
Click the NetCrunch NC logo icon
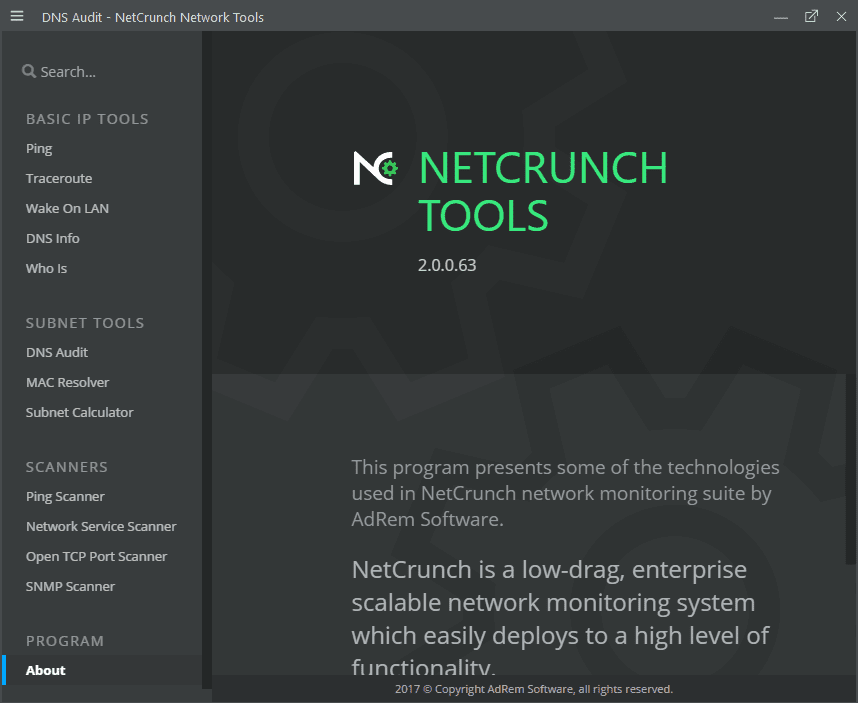375,168
